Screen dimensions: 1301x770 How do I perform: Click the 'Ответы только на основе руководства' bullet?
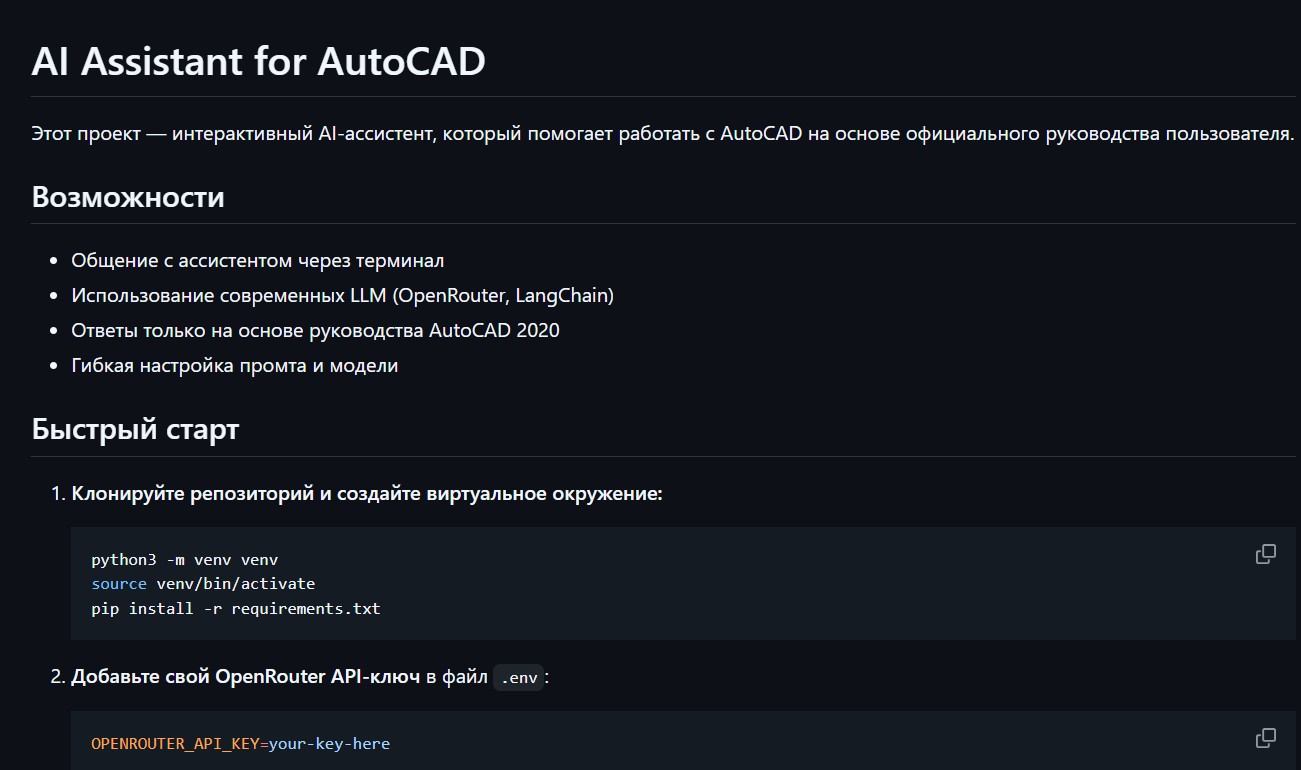click(x=315, y=330)
